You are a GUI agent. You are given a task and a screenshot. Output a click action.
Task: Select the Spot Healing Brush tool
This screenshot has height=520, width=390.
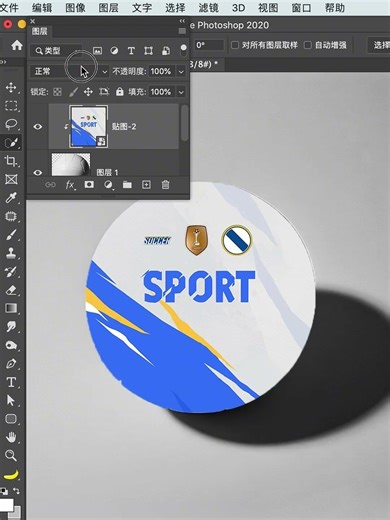[x=11, y=217]
